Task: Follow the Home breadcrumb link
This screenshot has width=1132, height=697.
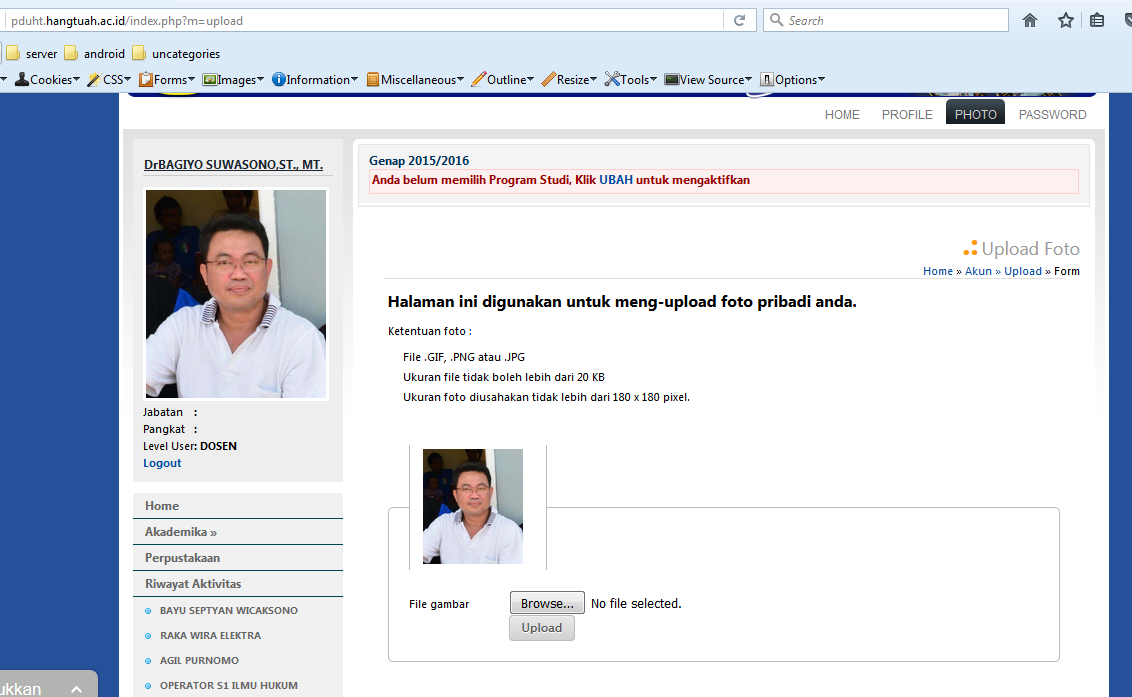Action: (x=938, y=271)
